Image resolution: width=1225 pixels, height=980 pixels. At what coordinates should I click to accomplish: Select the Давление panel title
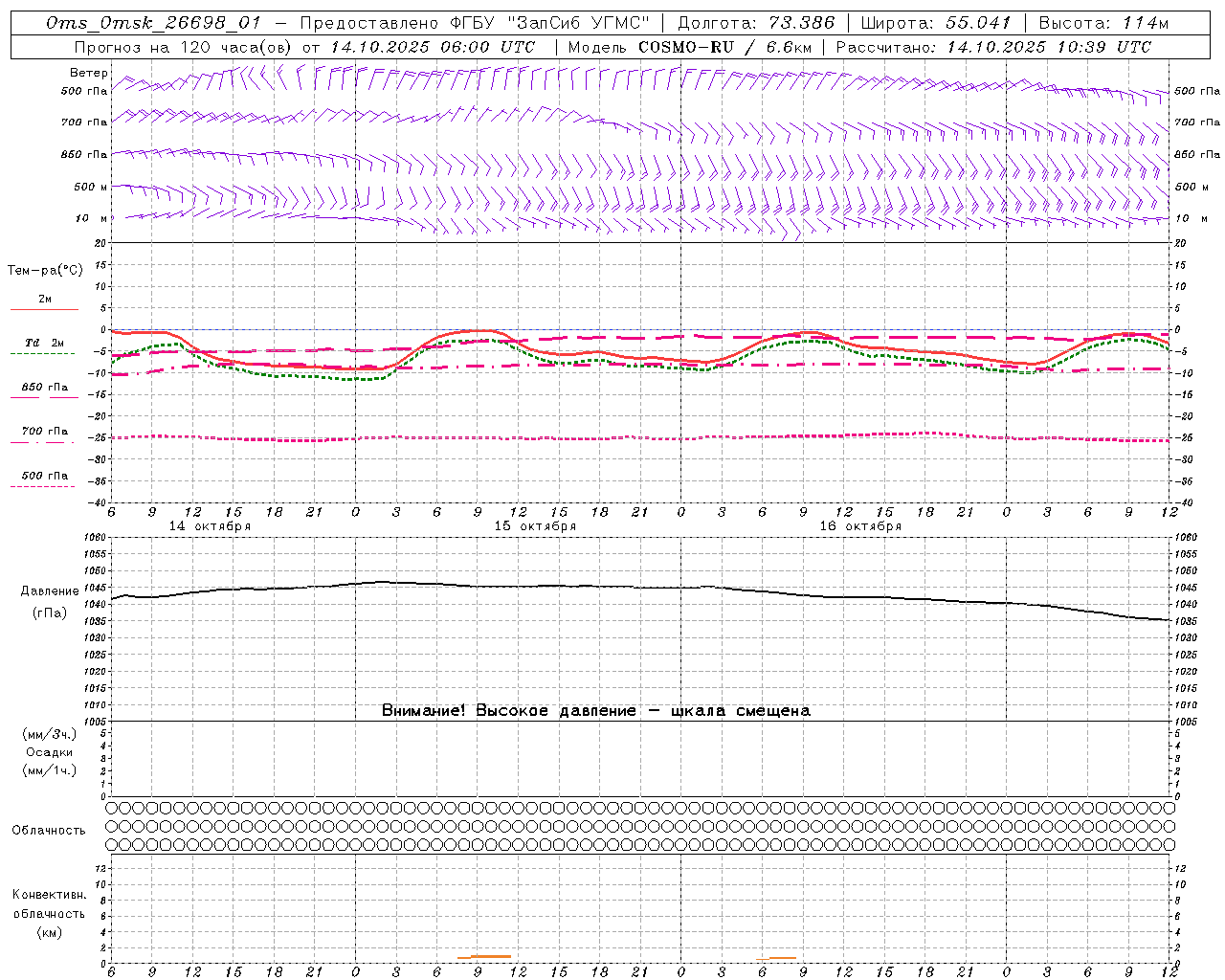point(50,591)
